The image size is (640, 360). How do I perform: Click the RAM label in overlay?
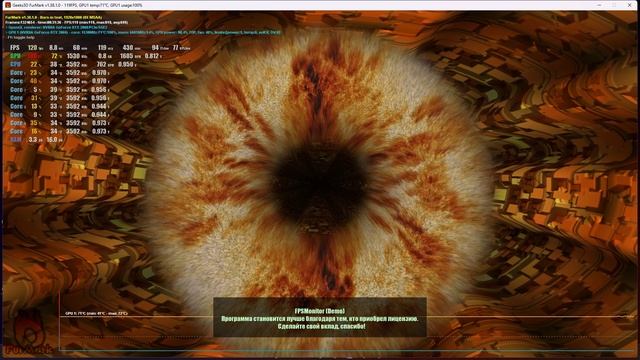[16, 140]
